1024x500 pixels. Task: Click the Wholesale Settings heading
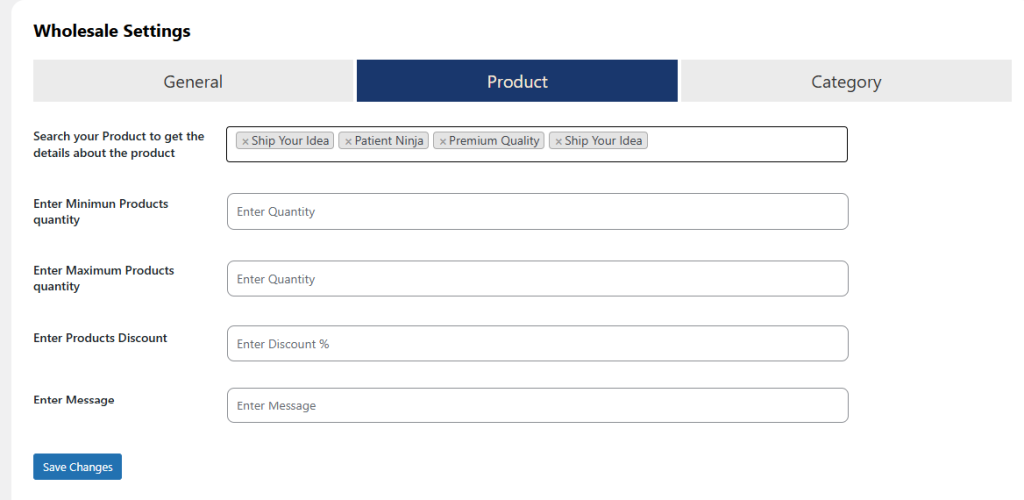[x=112, y=31]
